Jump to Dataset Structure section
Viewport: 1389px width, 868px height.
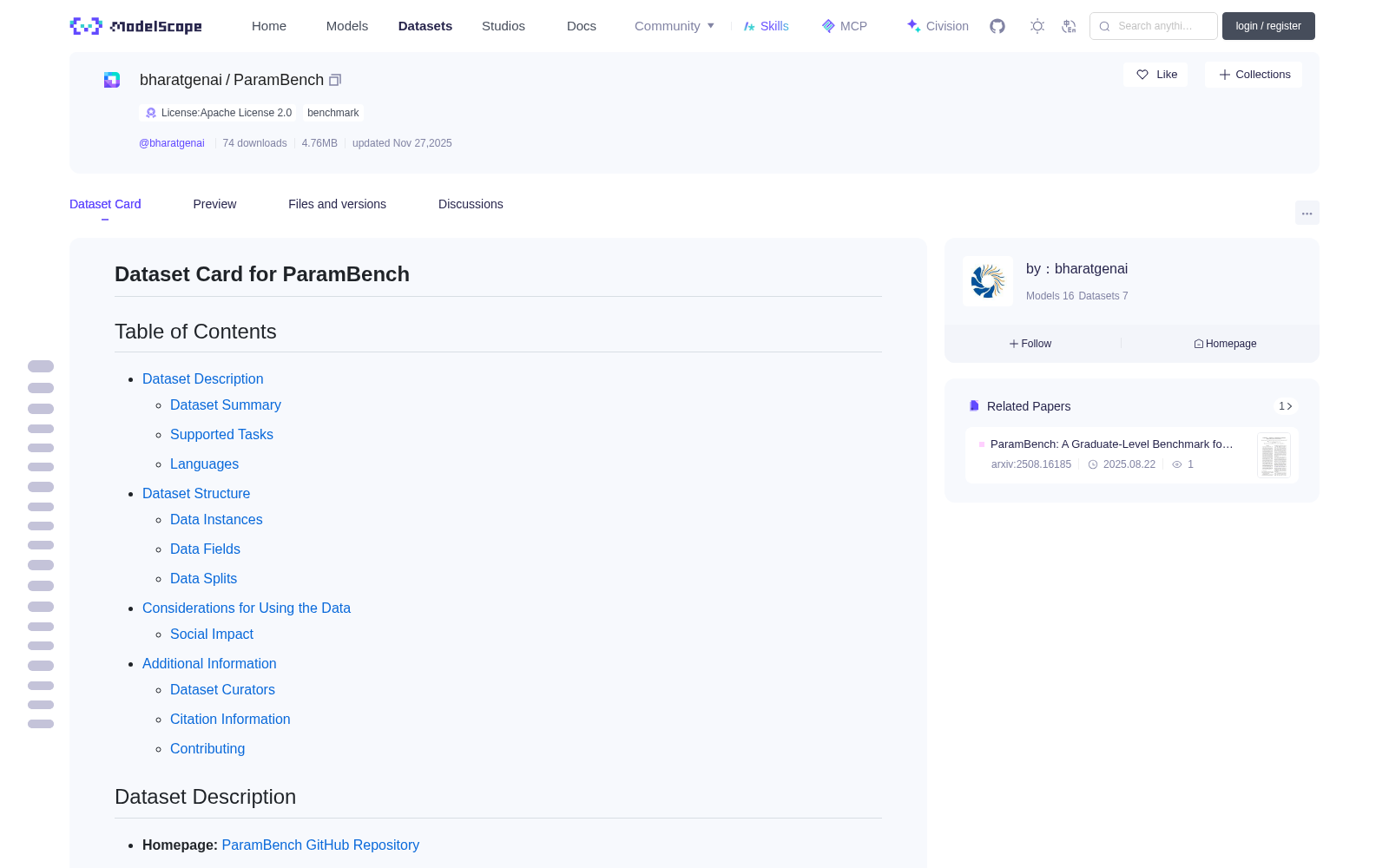pos(196,493)
